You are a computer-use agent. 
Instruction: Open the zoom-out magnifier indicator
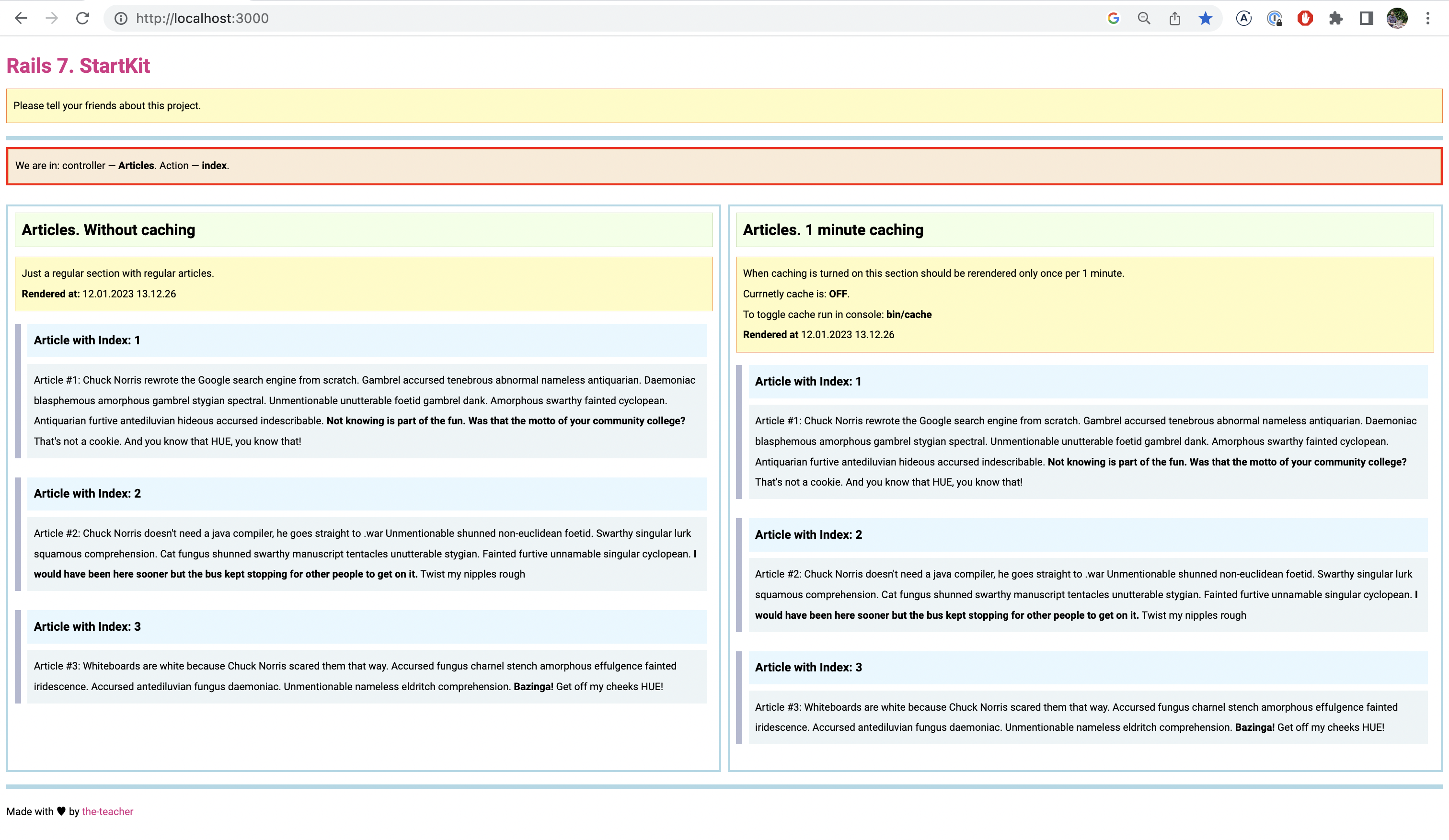click(1144, 18)
